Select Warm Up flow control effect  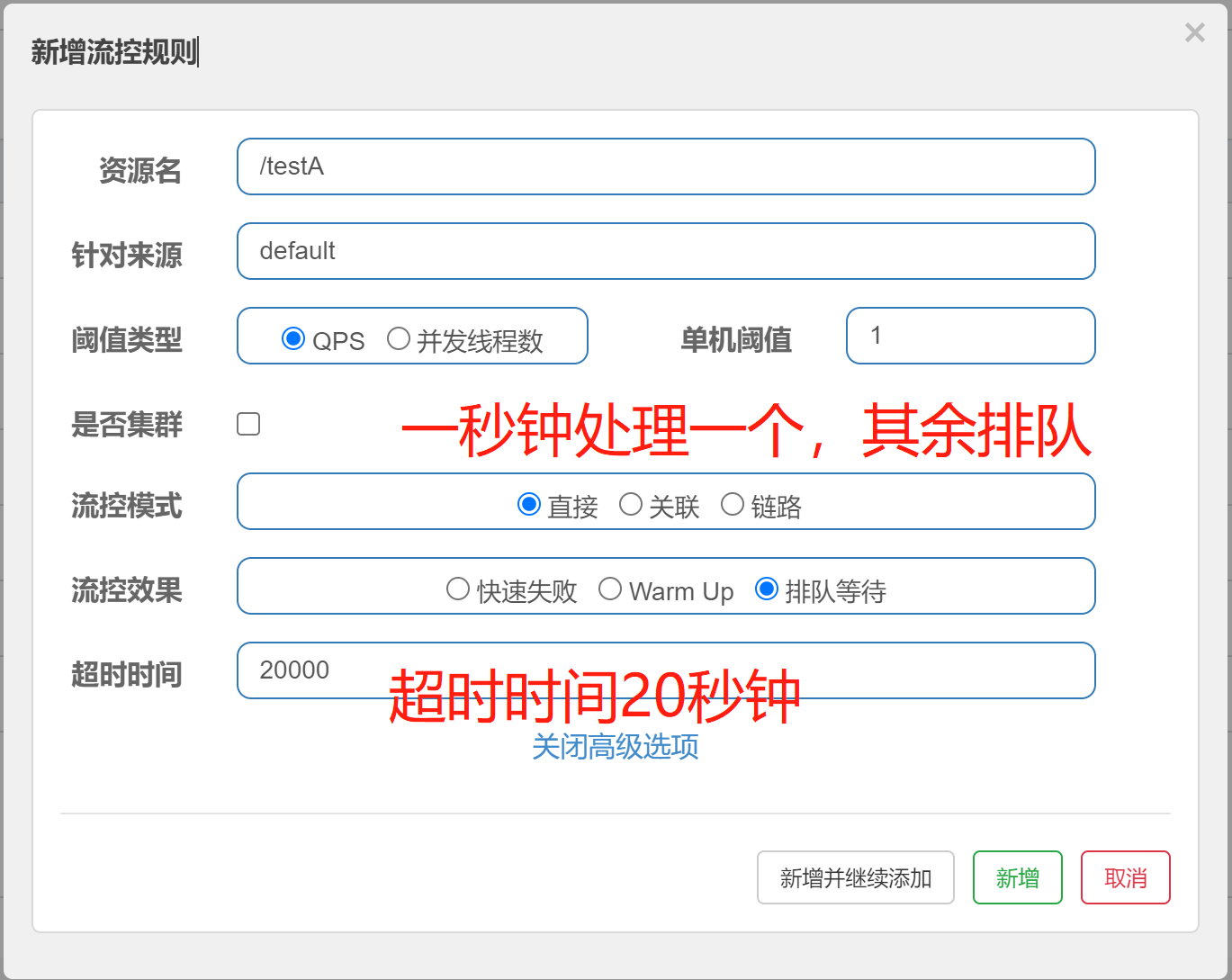[x=610, y=589]
